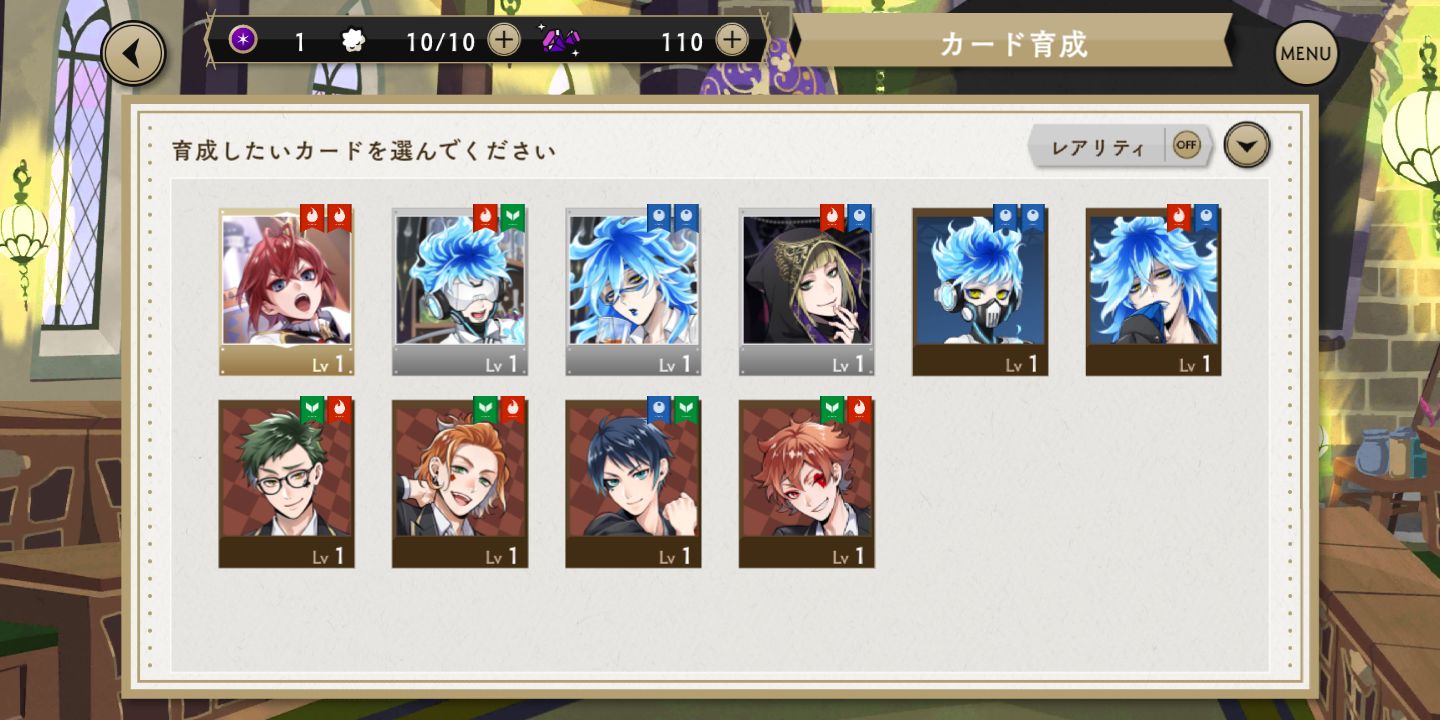Image resolution: width=1440 pixels, height=720 pixels.
Task: Tap the back arrow button
Action: pyautogui.click(x=133, y=53)
